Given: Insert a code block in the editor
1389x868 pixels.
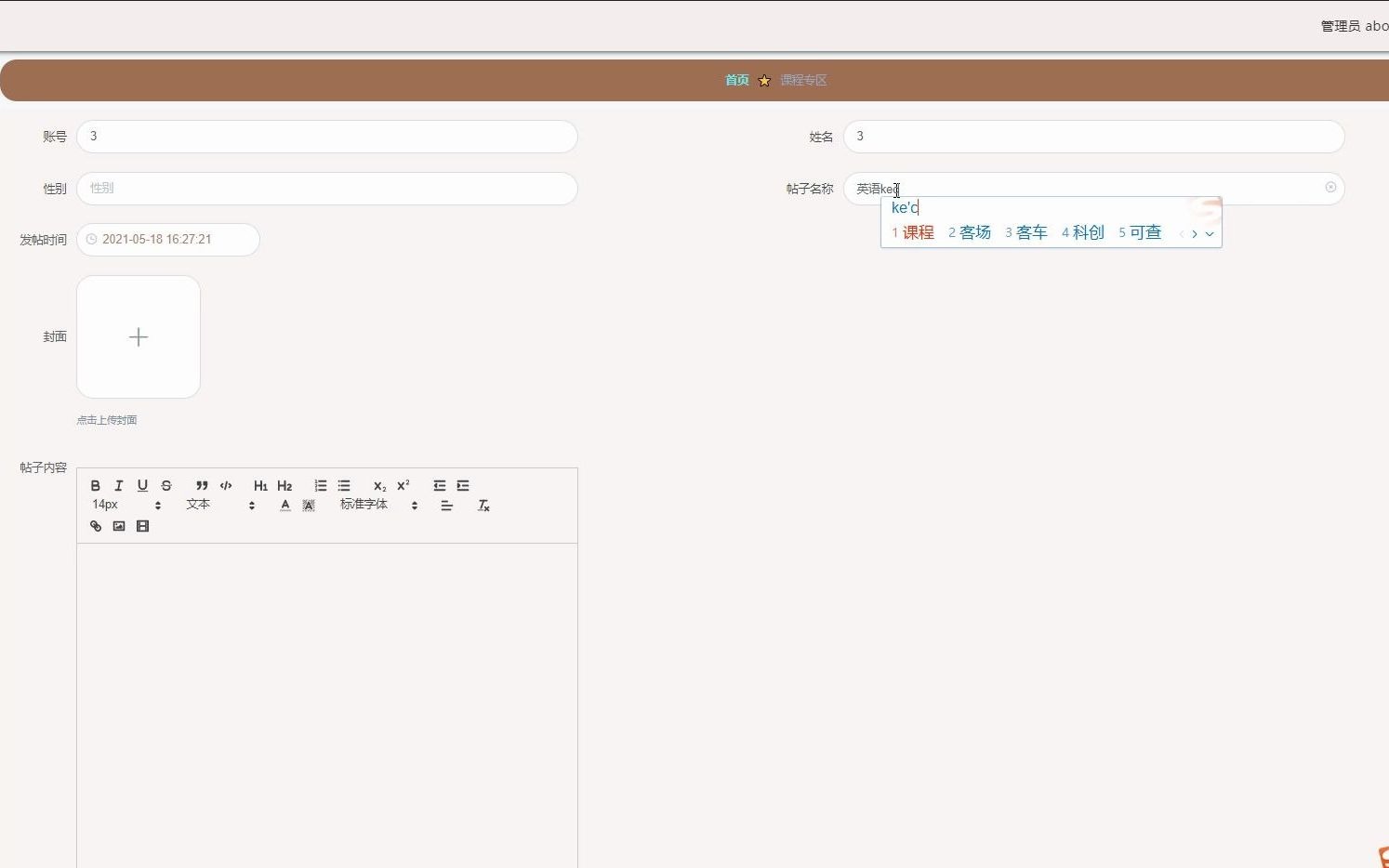Looking at the screenshot, I should click(x=226, y=485).
